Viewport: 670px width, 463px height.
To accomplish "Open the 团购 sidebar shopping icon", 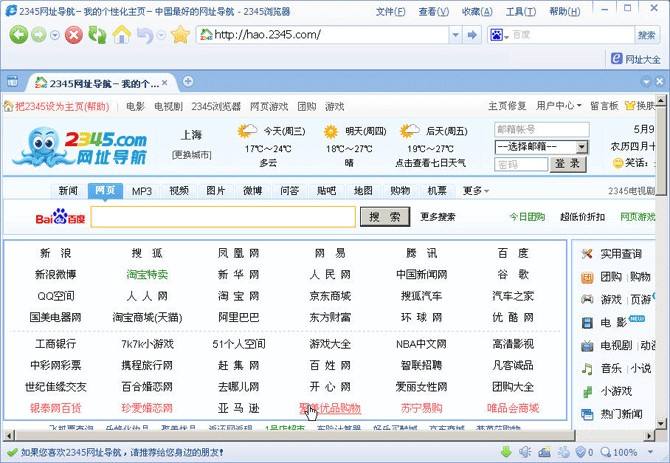I will pos(587,278).
